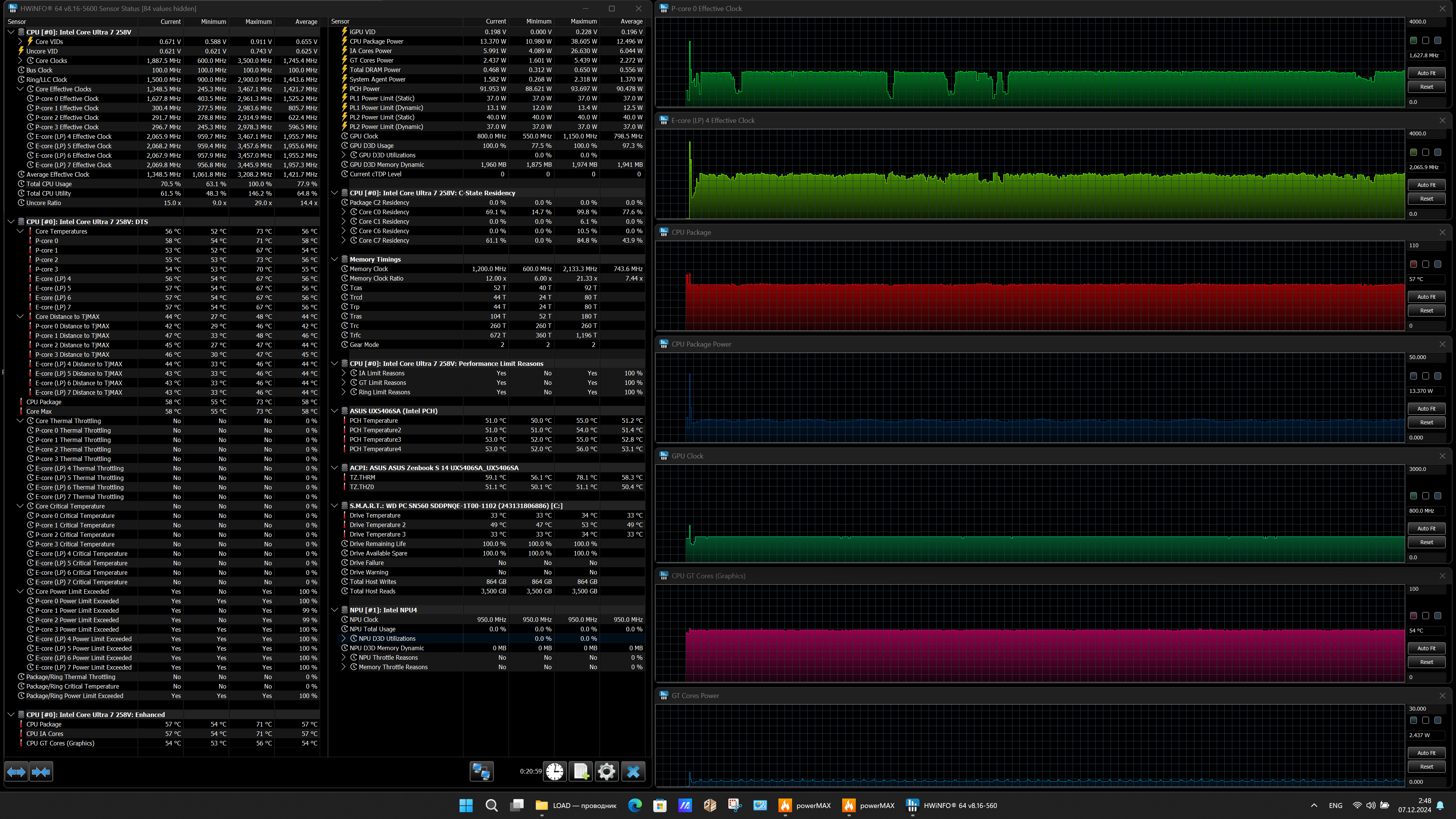Click Reset on the GPU Clock graph
Image resolution: width=1456 pixels, height=819 pixels.
pos(1426,542)
